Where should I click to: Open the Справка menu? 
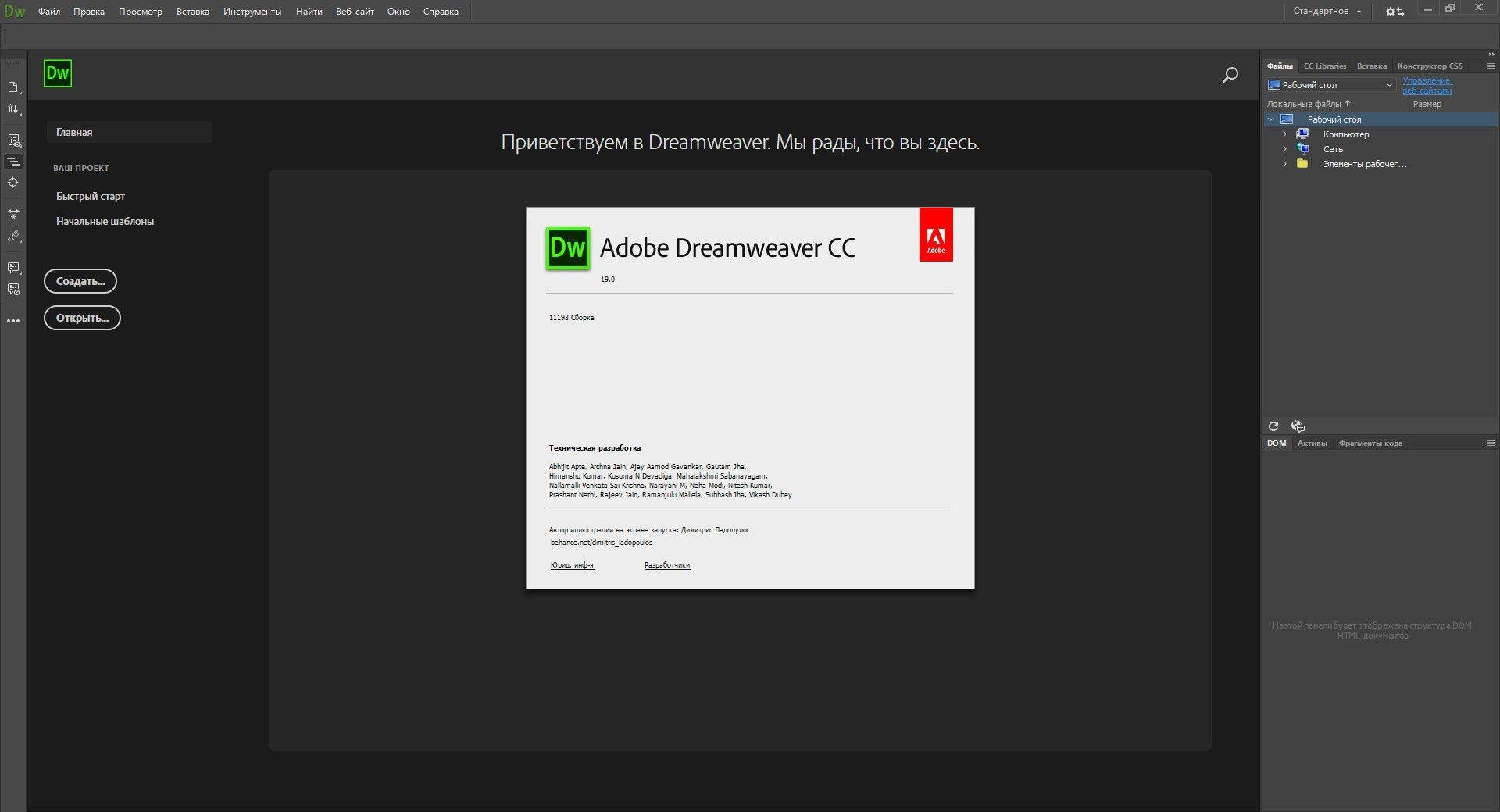[x=441, y=12]
